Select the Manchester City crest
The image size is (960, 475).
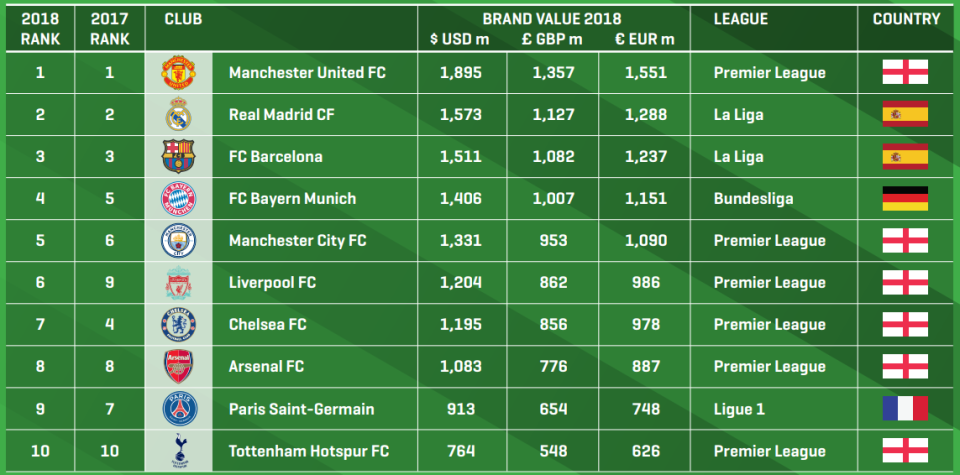coord(179,241)
